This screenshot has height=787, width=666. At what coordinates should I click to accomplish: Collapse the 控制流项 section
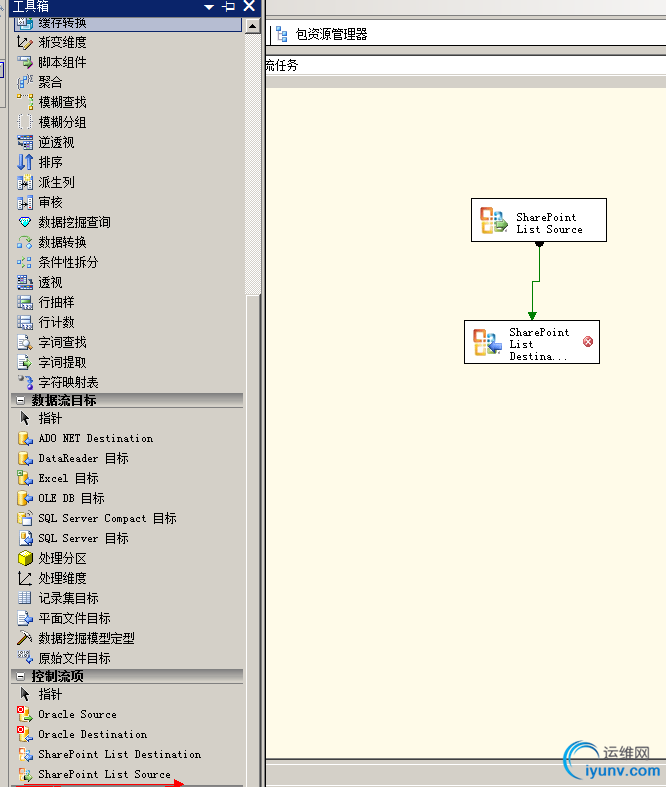[21, 677]
